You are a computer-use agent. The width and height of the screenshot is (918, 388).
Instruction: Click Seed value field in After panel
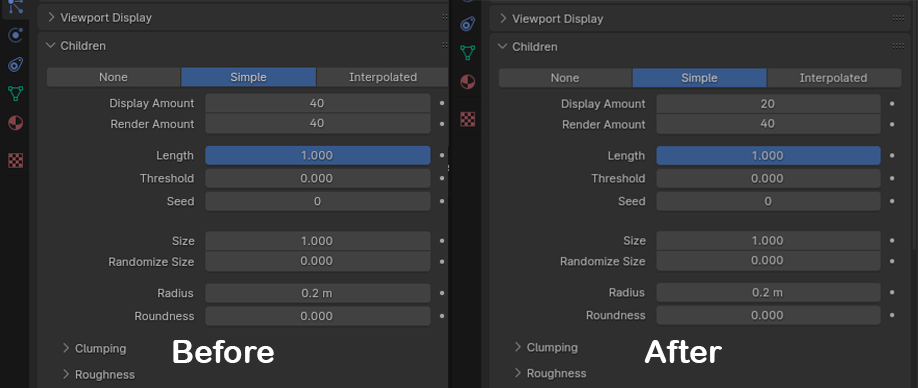768,201
